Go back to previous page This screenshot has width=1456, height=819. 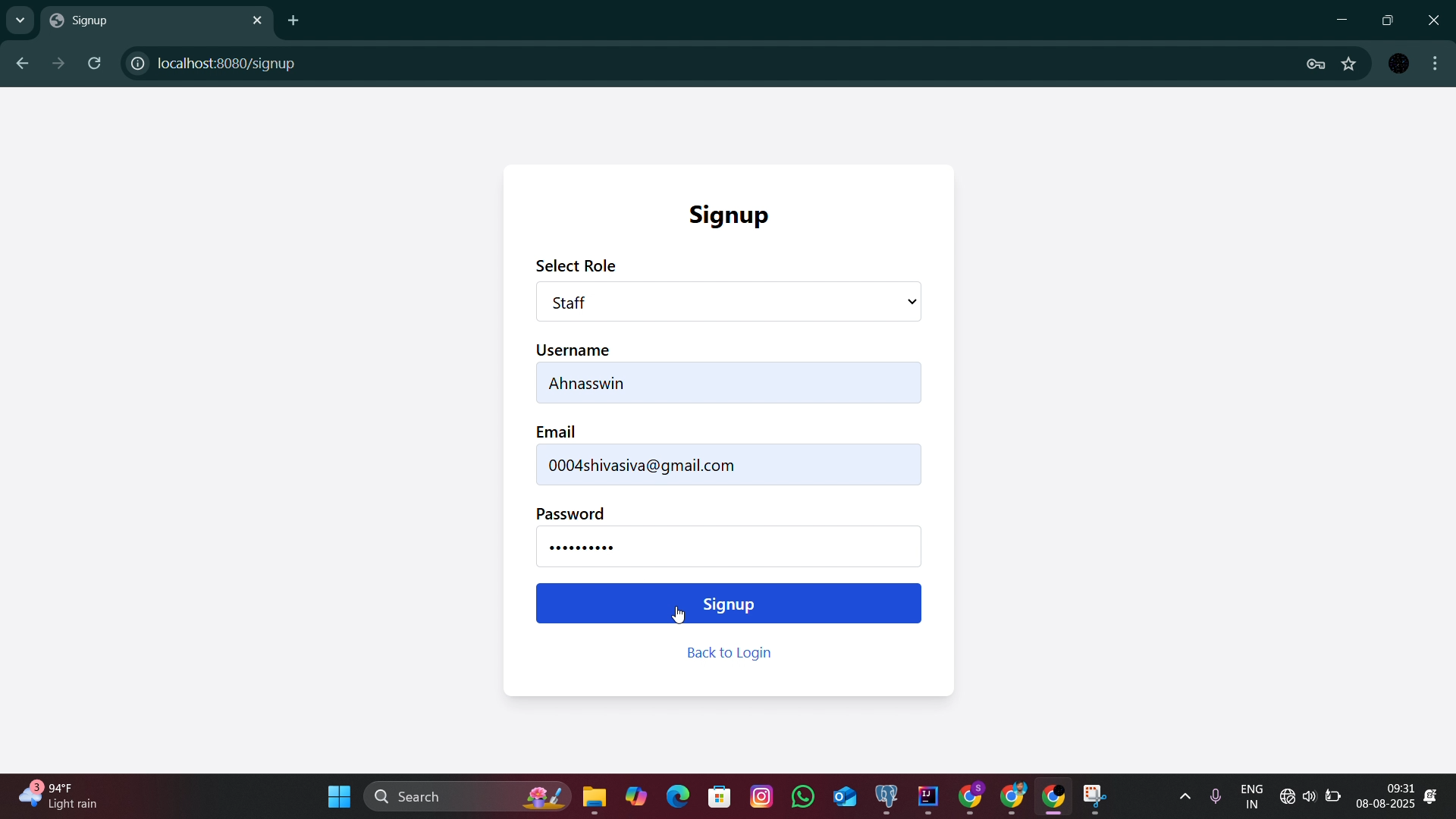click(x=22, y=64)
